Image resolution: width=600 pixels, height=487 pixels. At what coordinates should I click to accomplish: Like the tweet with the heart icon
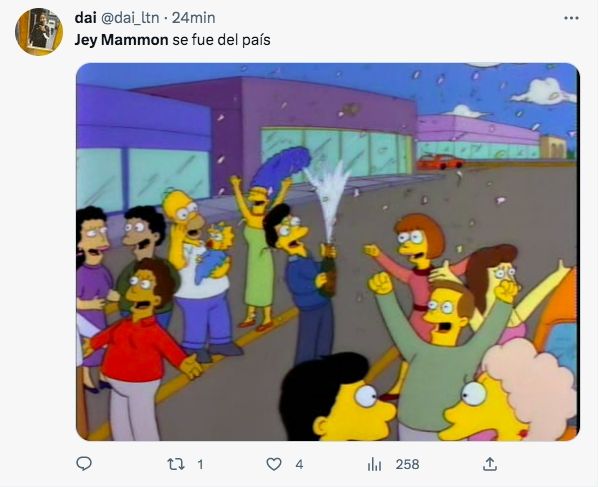pyautogui.click(x=274, y=464)
